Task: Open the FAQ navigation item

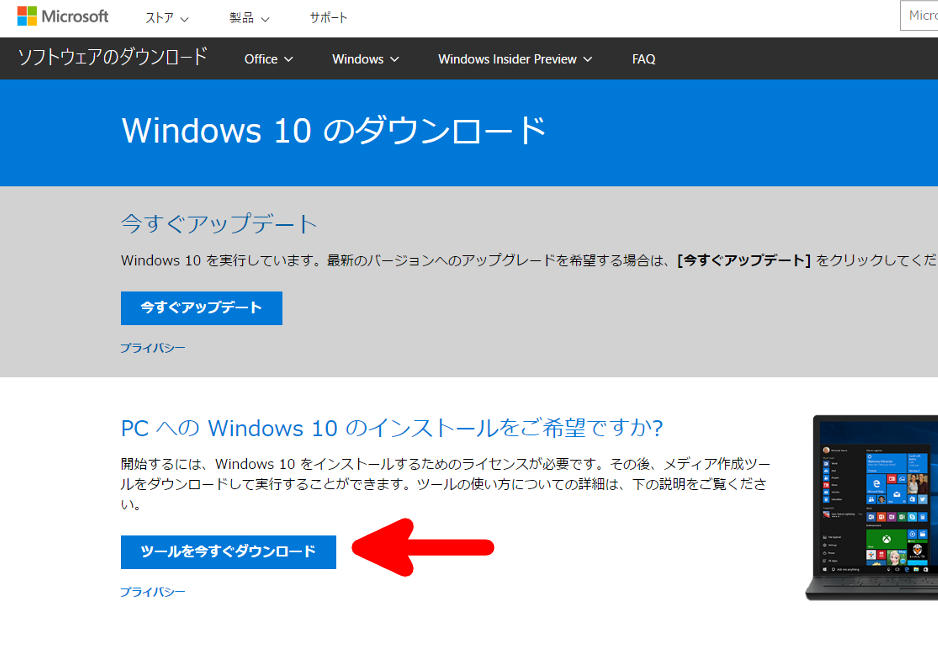Action: pyautogui.click(x=644, y=59)
